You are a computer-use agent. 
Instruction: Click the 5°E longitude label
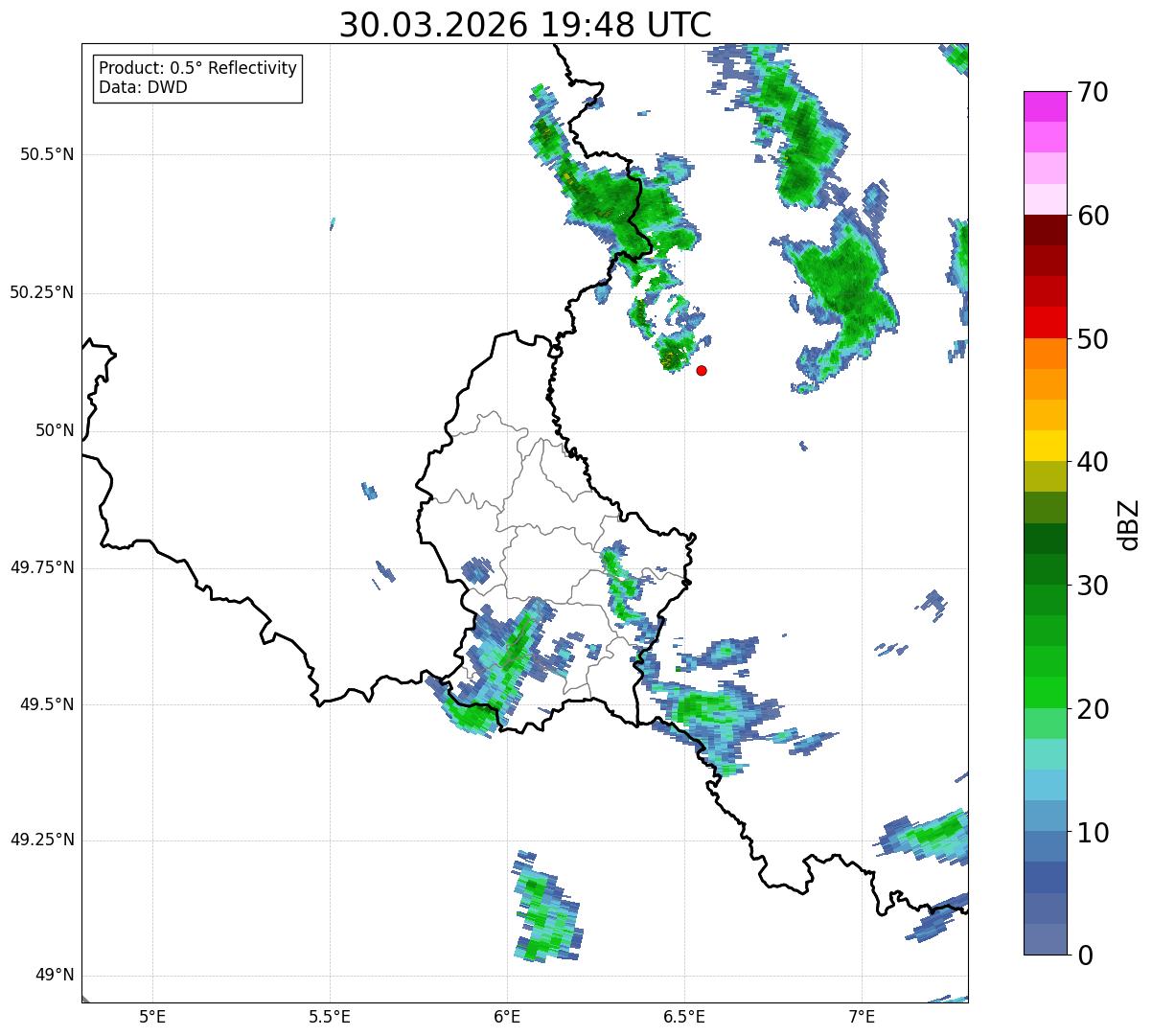tap(152, 1017)
